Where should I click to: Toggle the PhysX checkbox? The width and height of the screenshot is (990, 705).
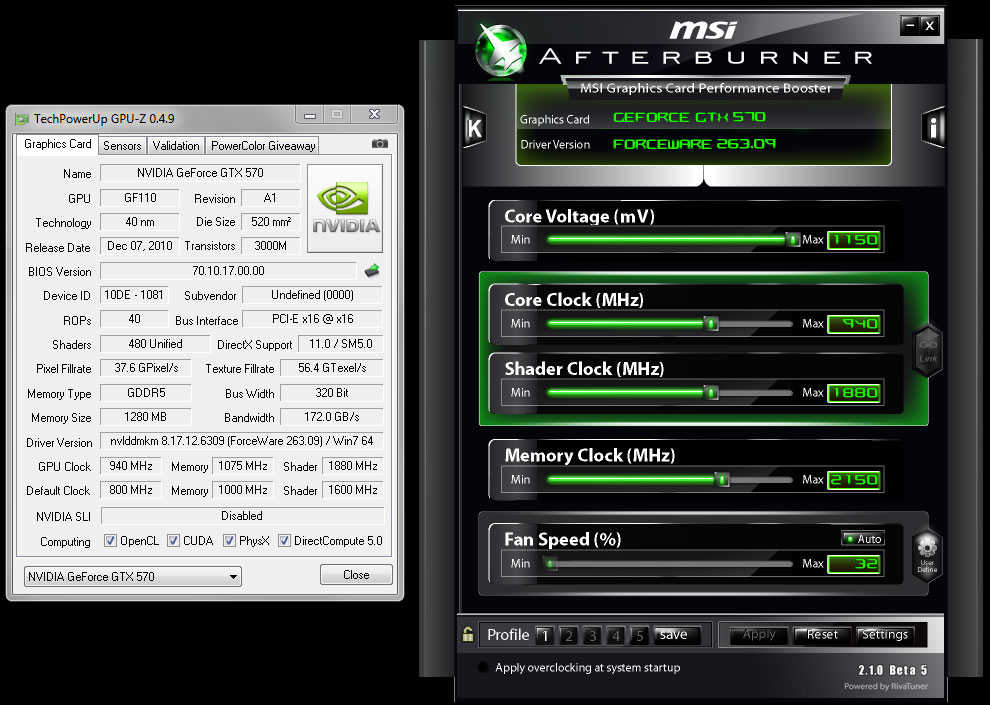229,541
